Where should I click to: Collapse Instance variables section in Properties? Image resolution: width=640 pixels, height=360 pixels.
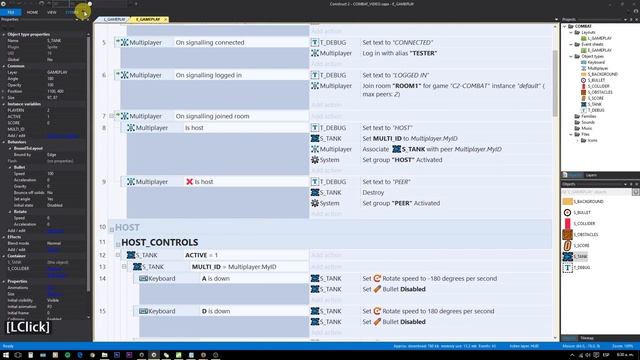point(4,104)
